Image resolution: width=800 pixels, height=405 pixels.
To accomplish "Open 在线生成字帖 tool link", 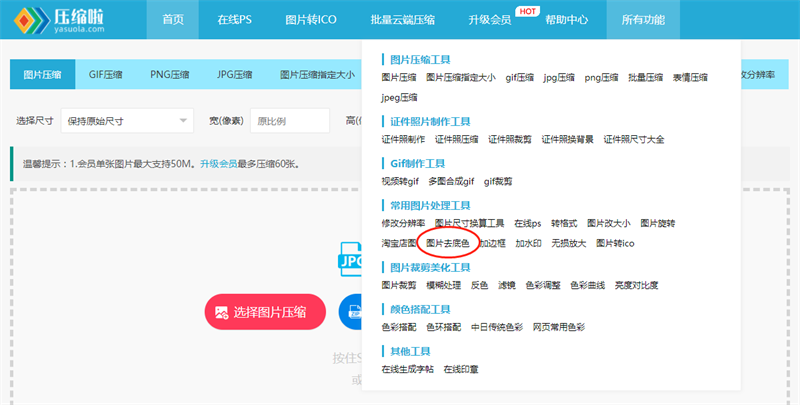I will pyautogui.click(x=408, y=369).
